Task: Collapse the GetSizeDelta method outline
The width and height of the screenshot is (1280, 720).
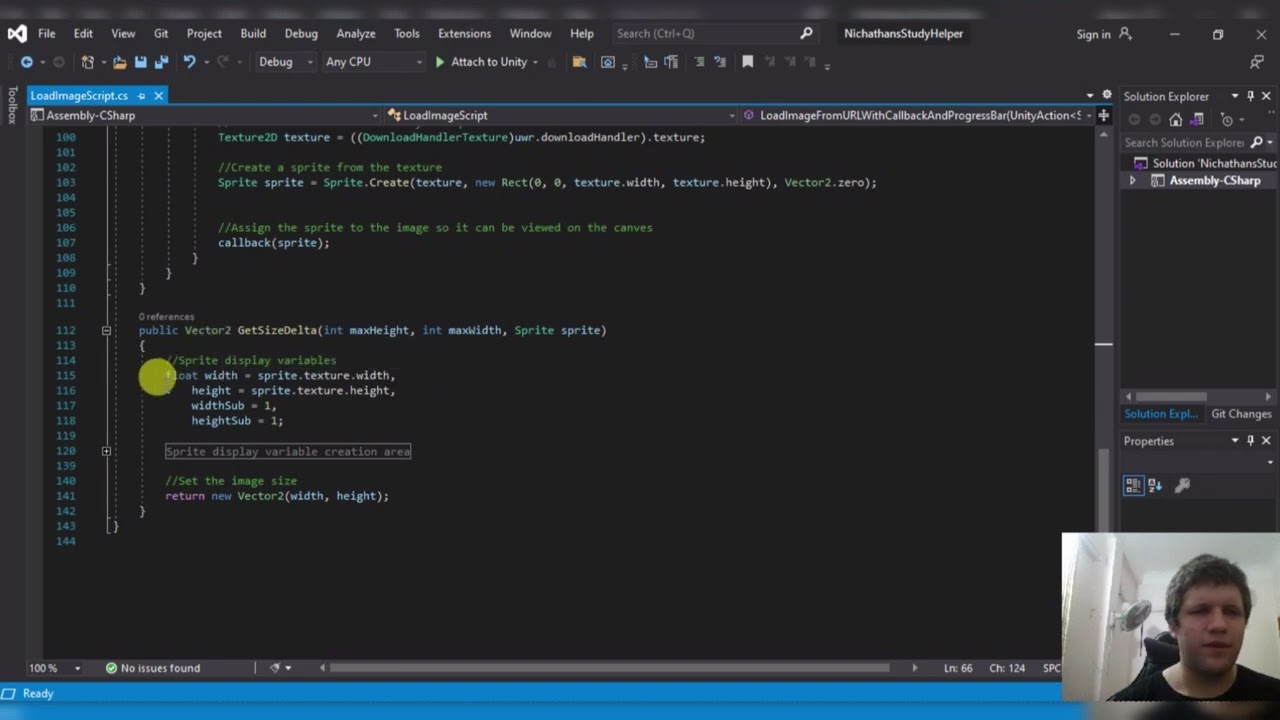Action: click(106, 330)
